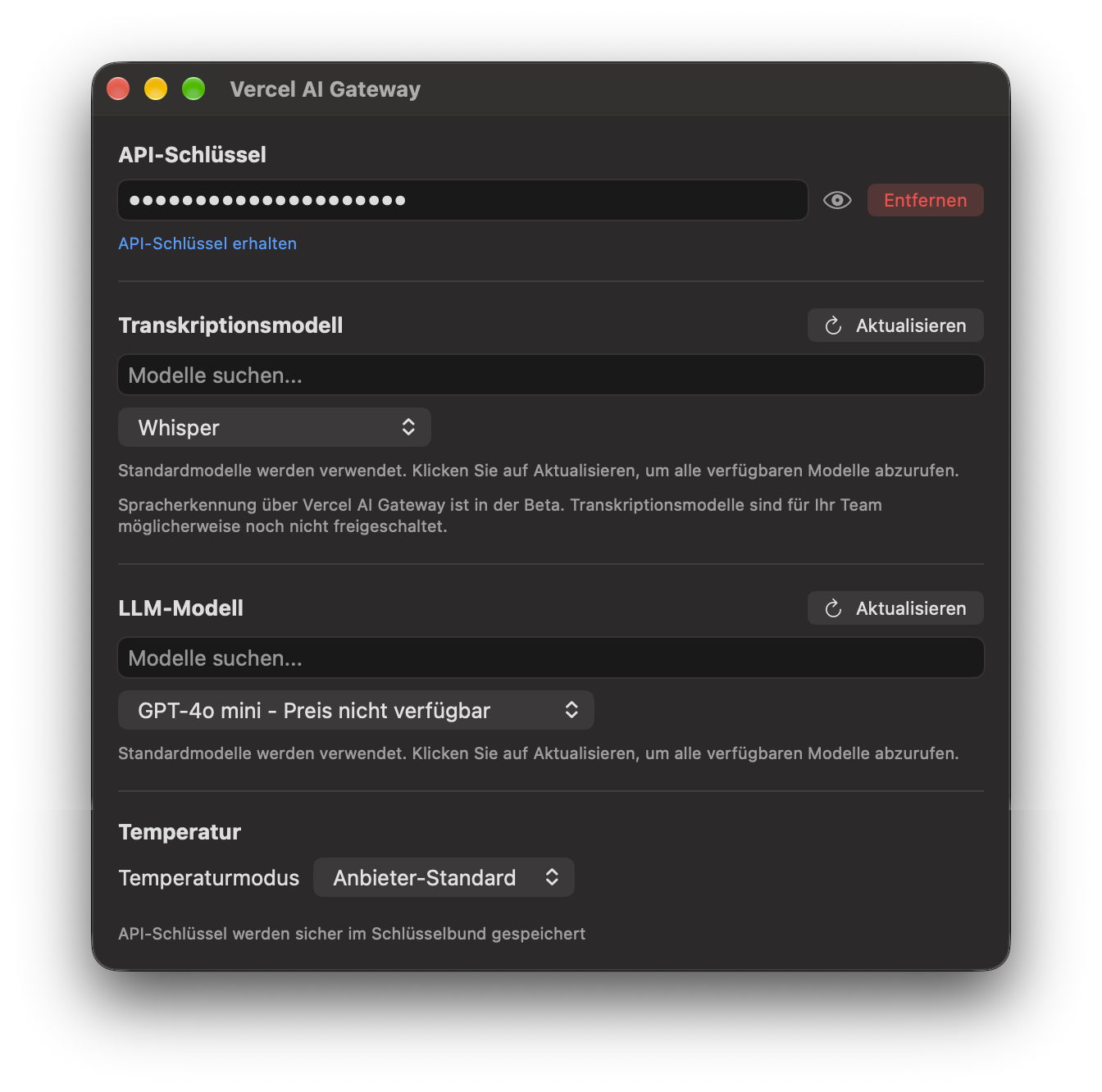Open the GPT-4o mini model dropdown
Viewport: 1102px width, 1092px height.
click(356, 710)
